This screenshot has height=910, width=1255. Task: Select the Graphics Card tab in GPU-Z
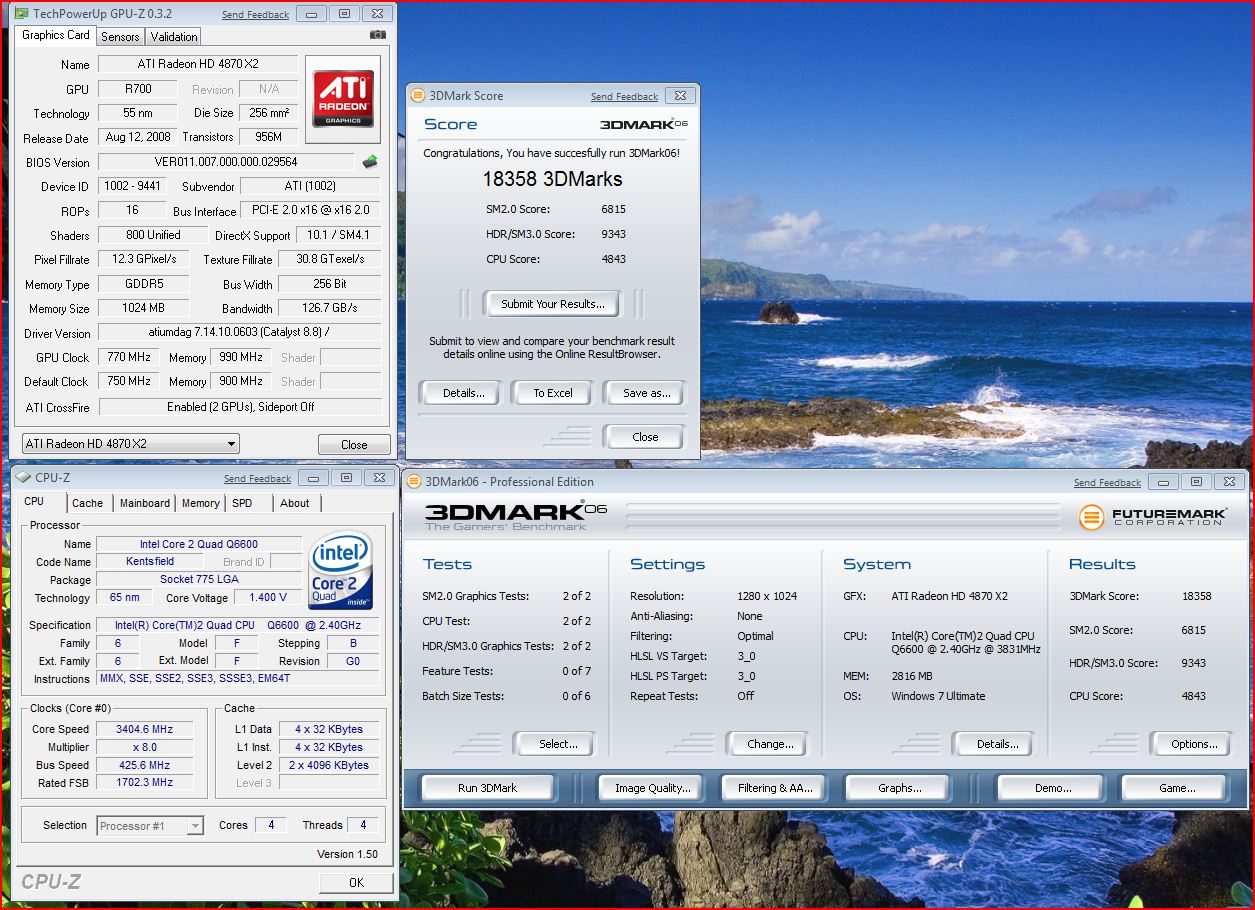click(56, 35)
